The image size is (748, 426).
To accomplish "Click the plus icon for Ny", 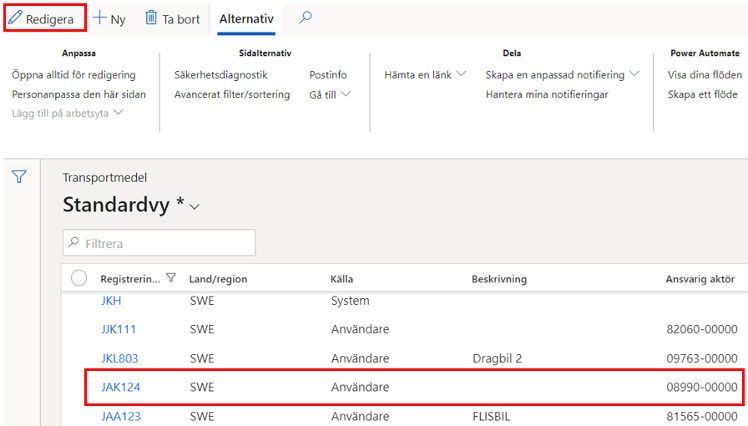I will pyautogui.click(x=99, y=18).
